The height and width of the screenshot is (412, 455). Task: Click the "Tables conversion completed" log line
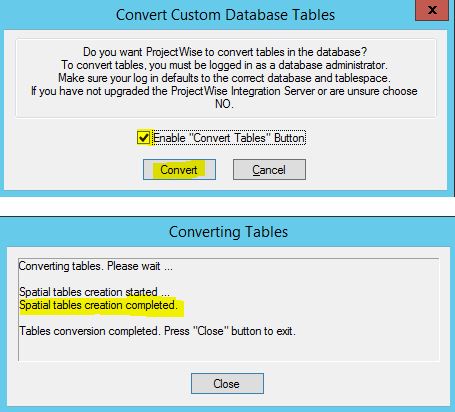(157, 331)
